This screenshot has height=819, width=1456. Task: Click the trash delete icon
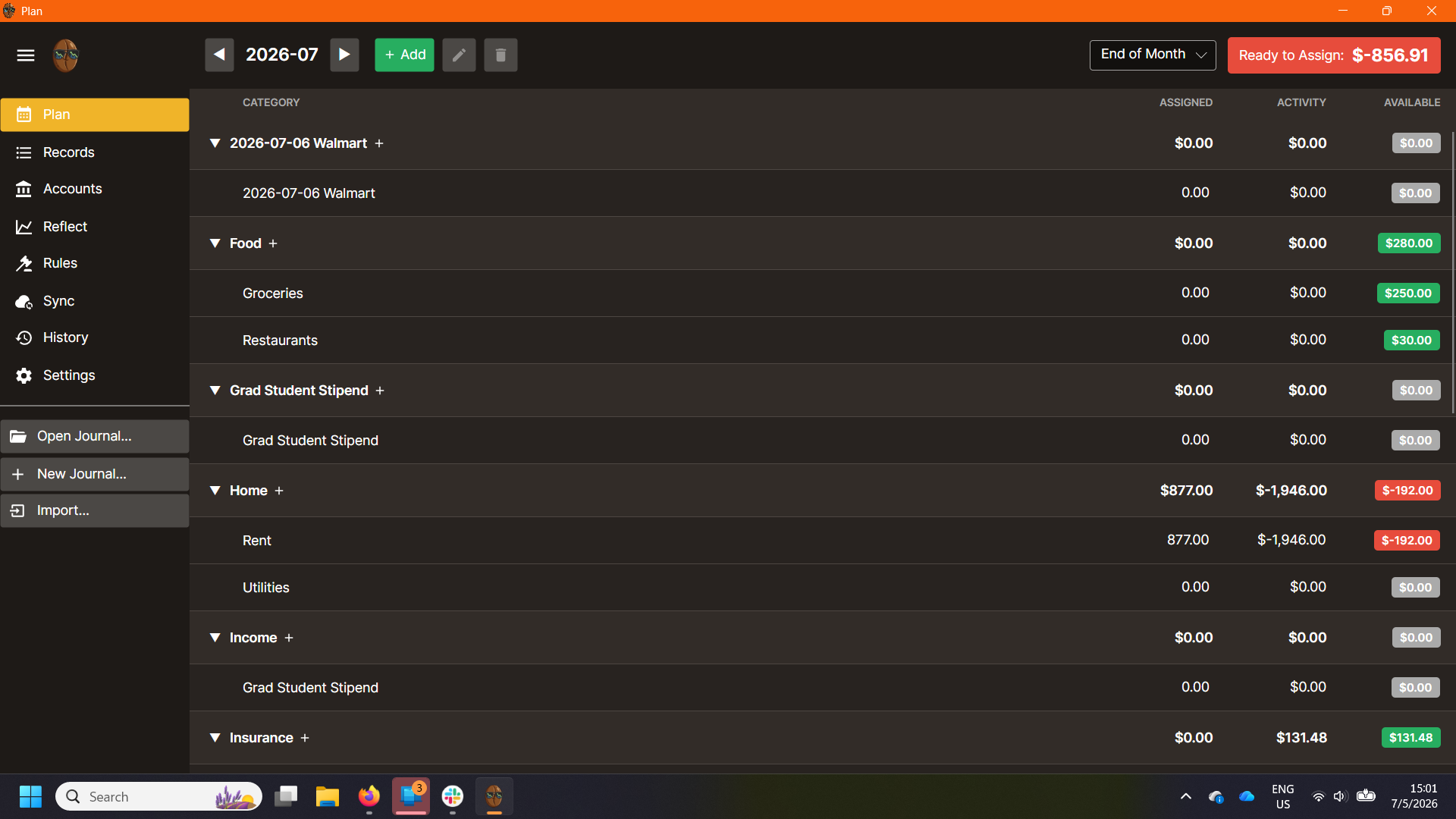tap(500, 55)
